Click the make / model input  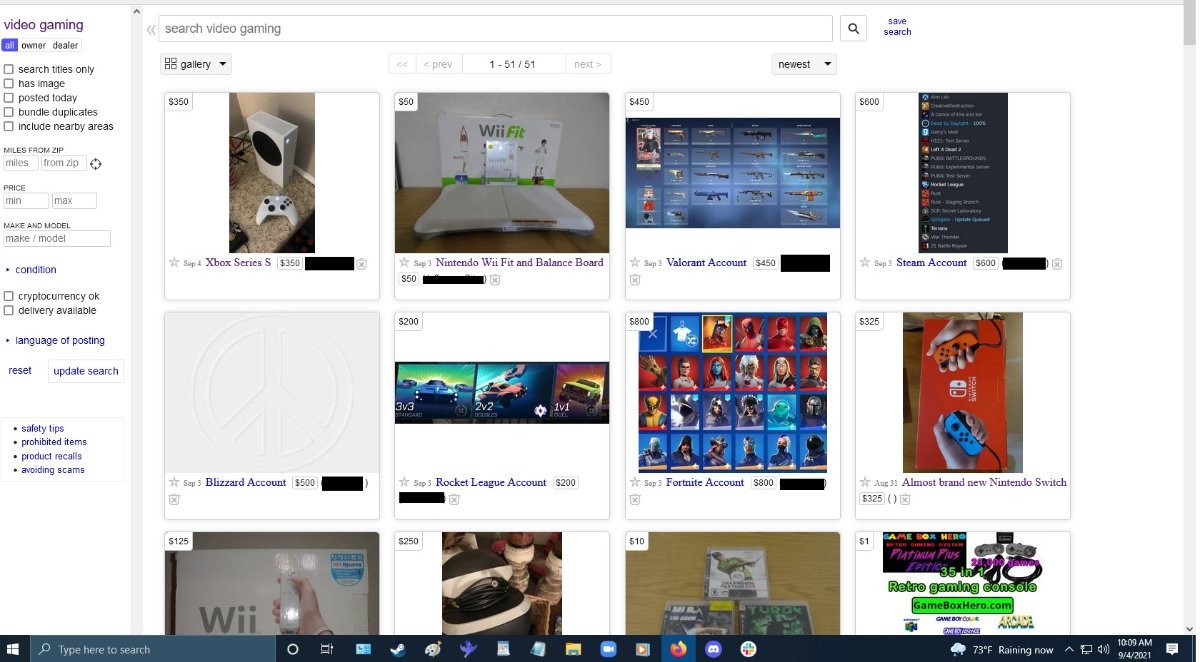57,239
